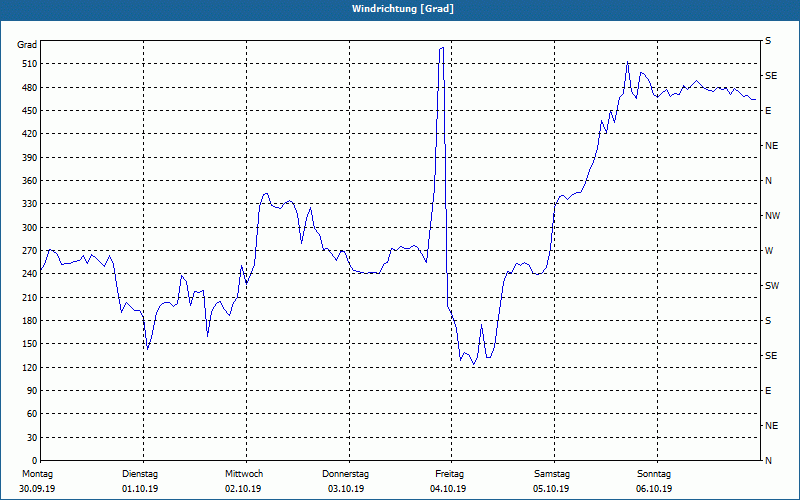Select the Donnerstag day label
The image size is (800, 500).
(345, 474)
